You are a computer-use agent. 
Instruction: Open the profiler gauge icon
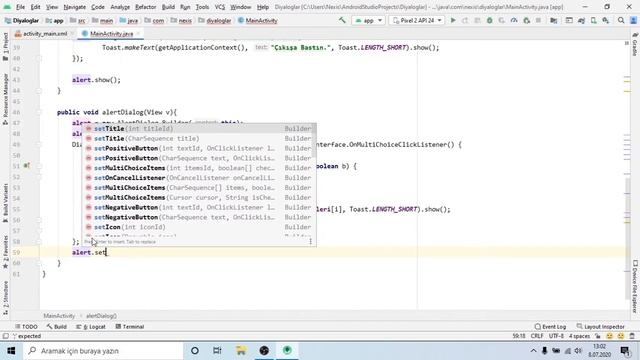pos(514,20)
